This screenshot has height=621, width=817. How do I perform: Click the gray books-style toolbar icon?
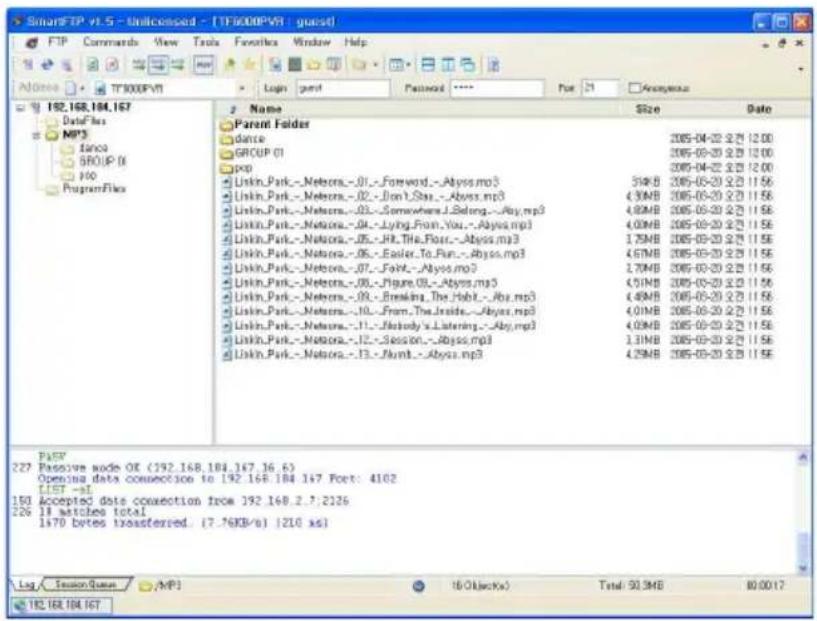coord(333,65)
